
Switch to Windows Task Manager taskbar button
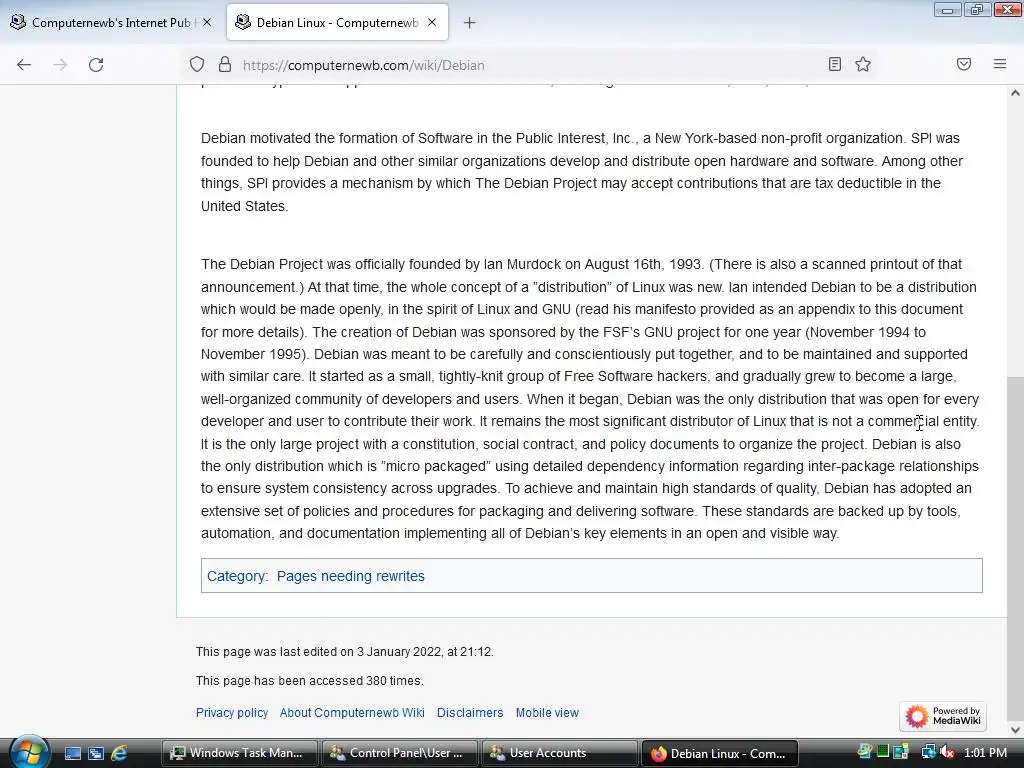(238, 753)
